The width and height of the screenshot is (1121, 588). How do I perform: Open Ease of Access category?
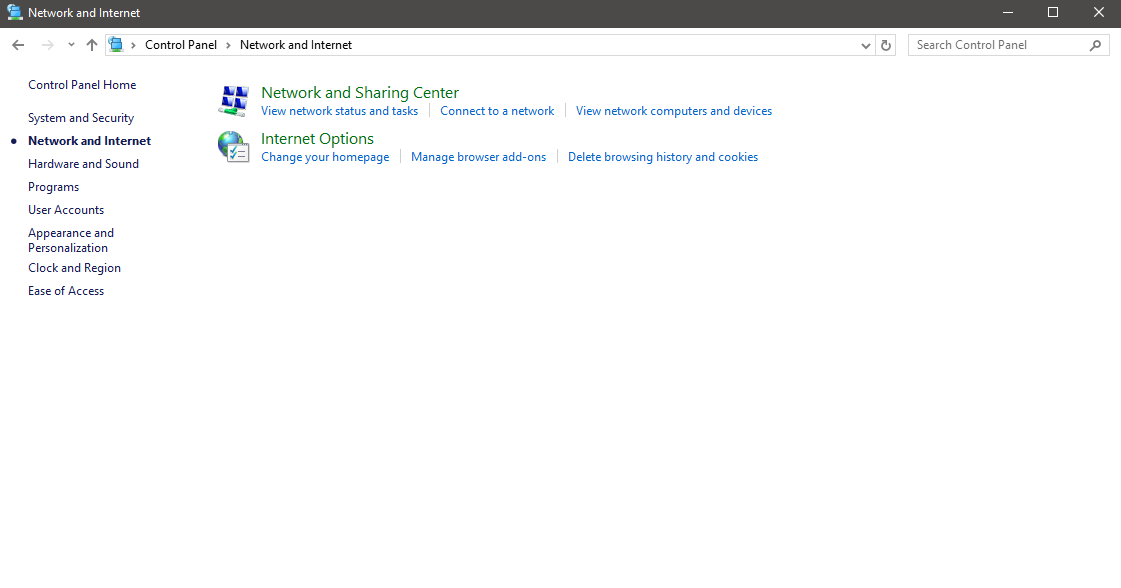66,290
